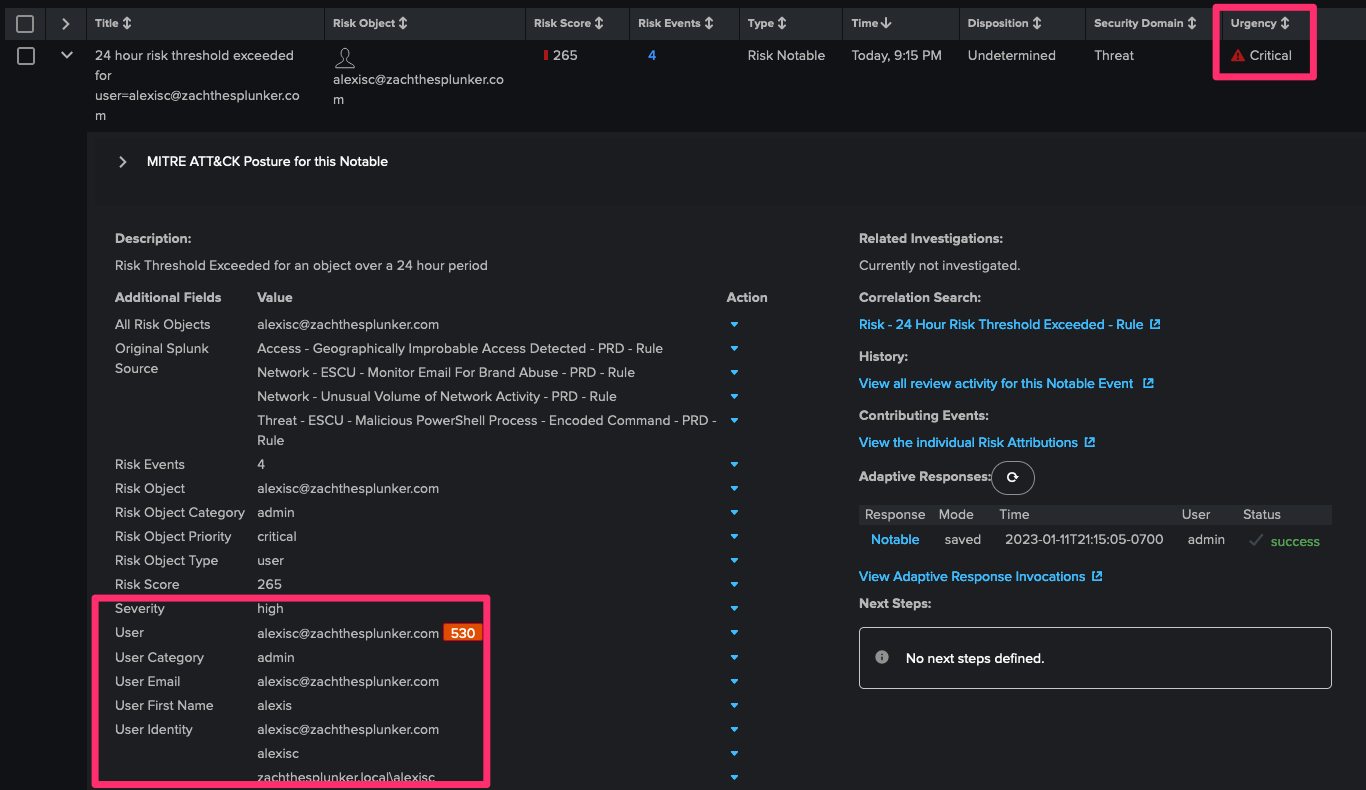1366x790 pixels.
Task: Check the checkbox for the risk notable row
Action: (25, 56)
